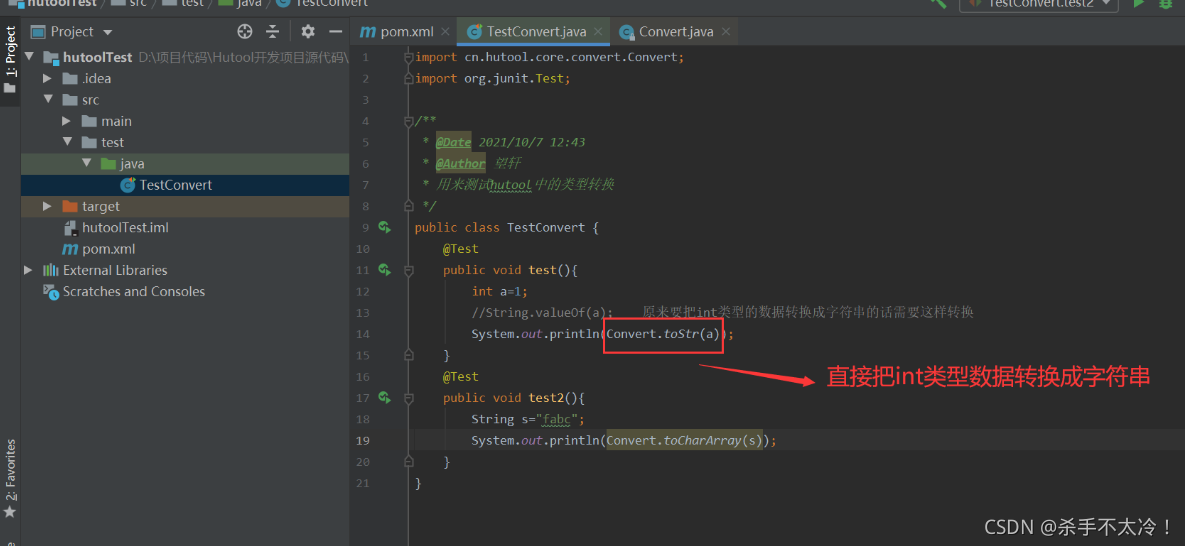This screenshot has width=1185, height=546.
Task: Click toCharArray in line 19
Action: tap(702, 440)
